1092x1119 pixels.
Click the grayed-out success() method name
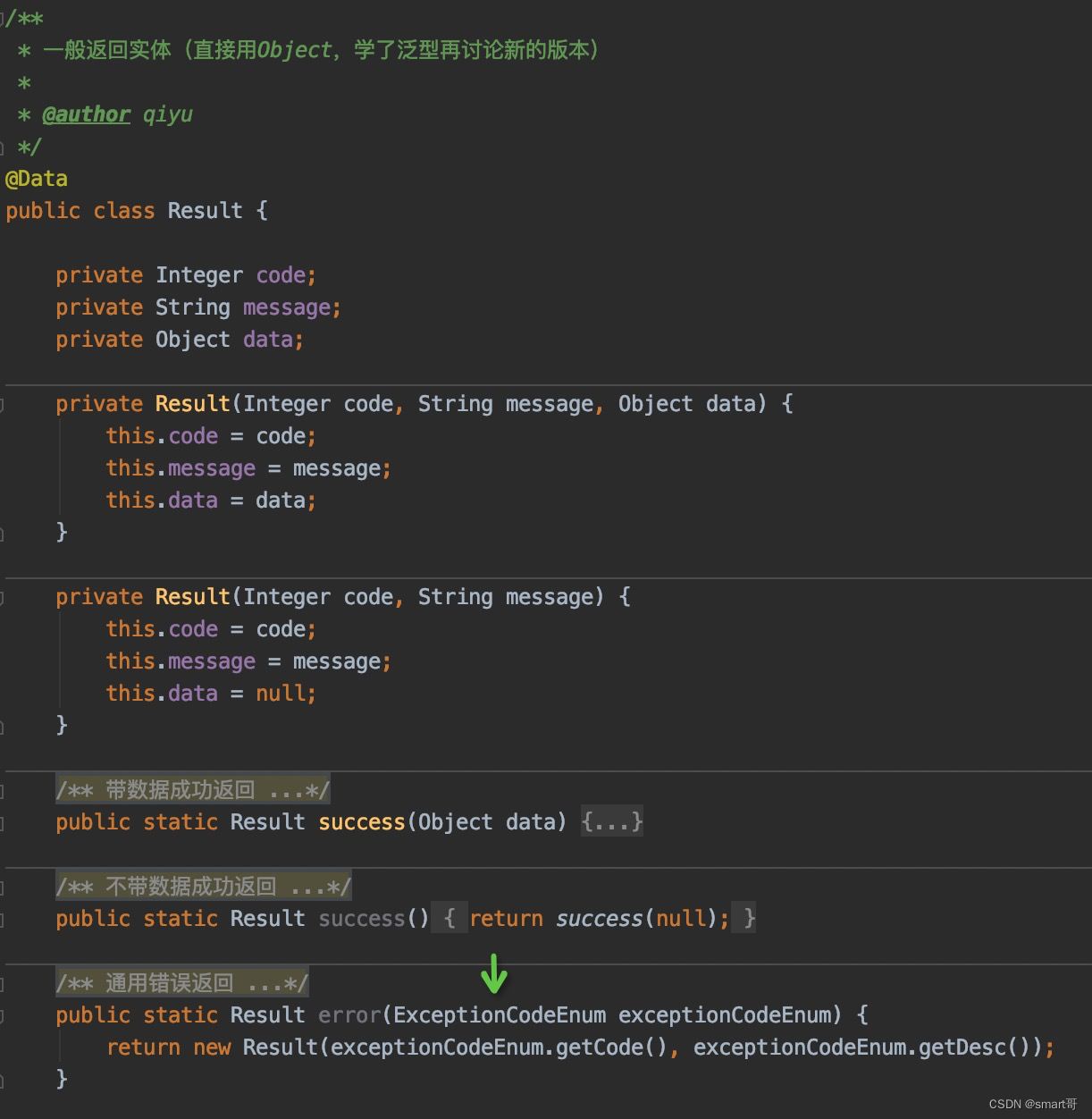pyautogui.click(x=362, y=919)
